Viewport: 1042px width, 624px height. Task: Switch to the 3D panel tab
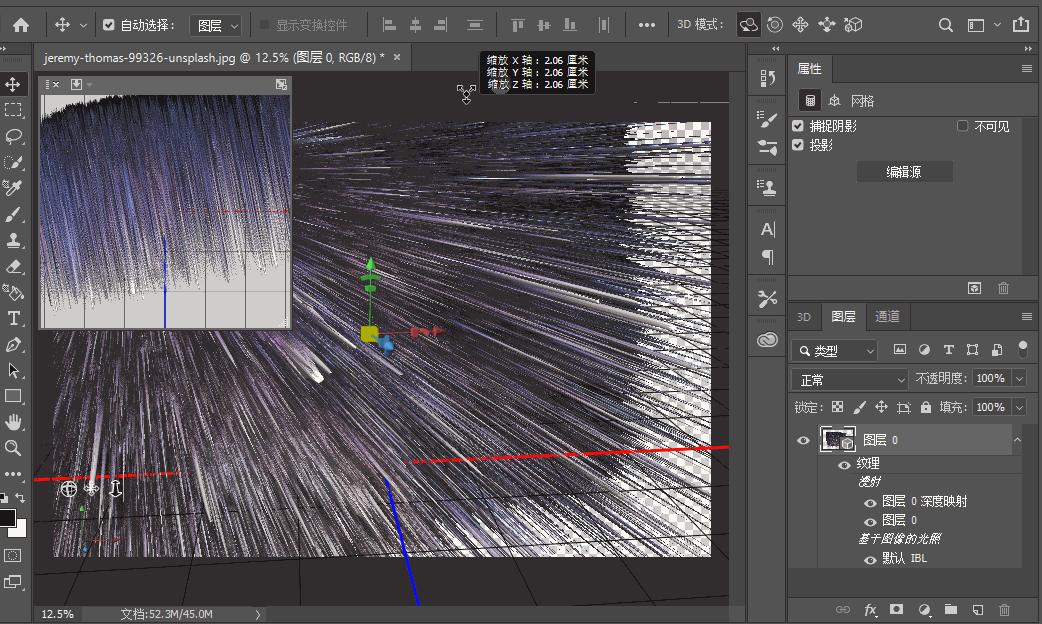[x=803, y=316]
